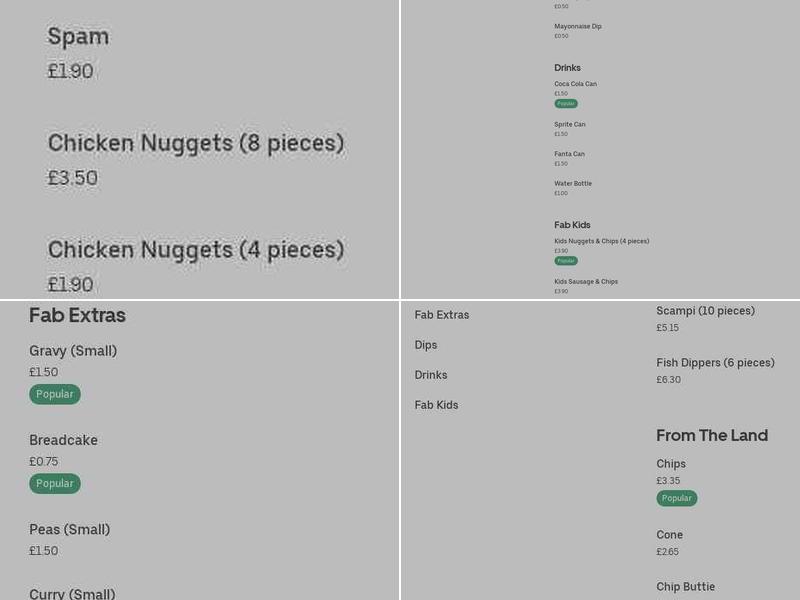The height and width of the screenshot is (600, 800).
Task: Open the Cone menu item
Action: 669,535
